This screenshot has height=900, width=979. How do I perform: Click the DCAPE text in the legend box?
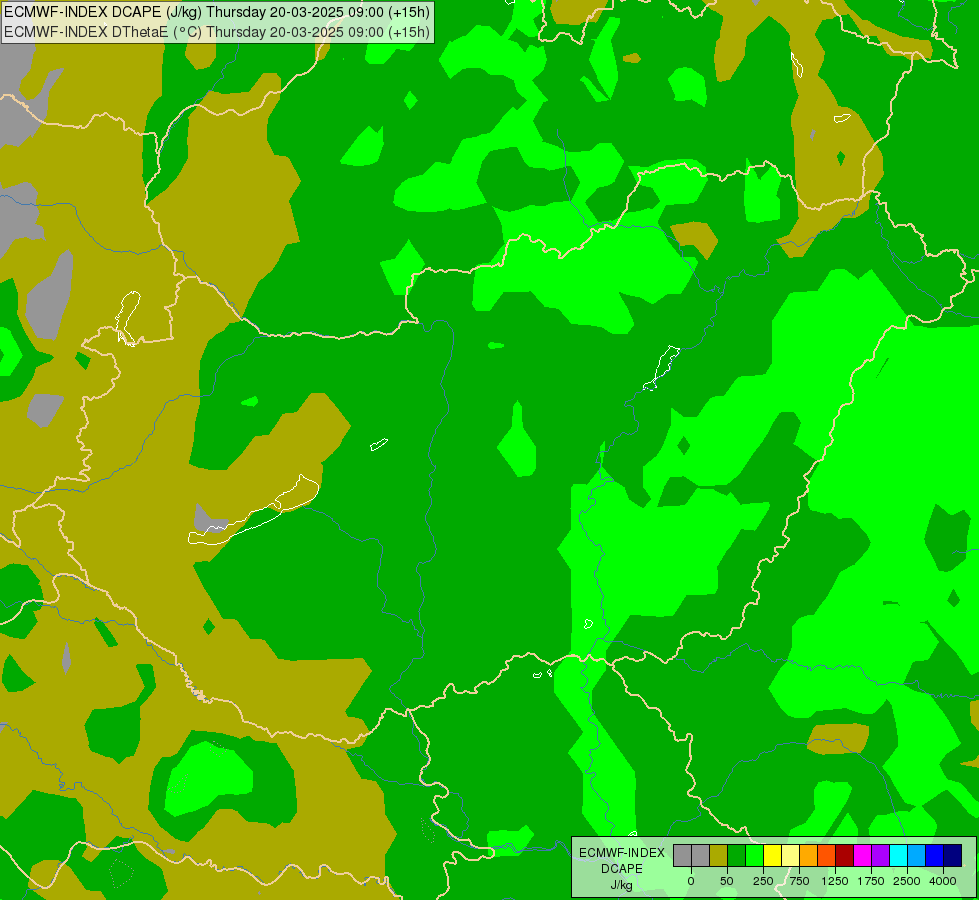[x=622, y=869]
